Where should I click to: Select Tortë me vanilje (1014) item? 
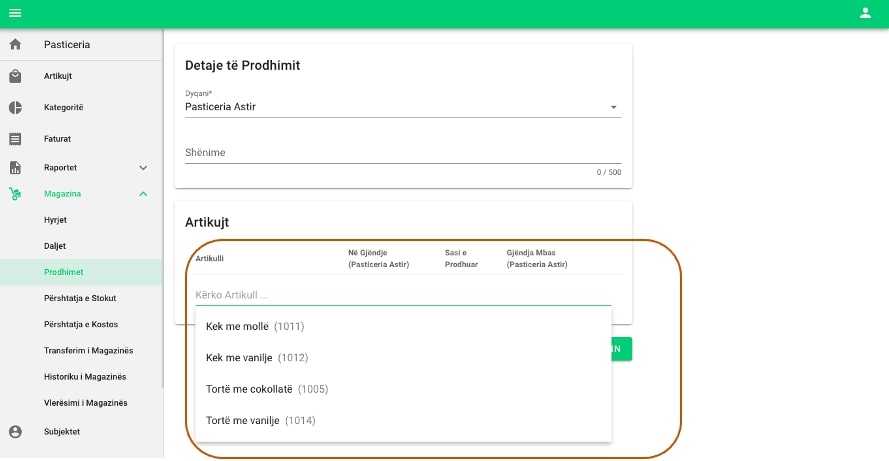260,421
